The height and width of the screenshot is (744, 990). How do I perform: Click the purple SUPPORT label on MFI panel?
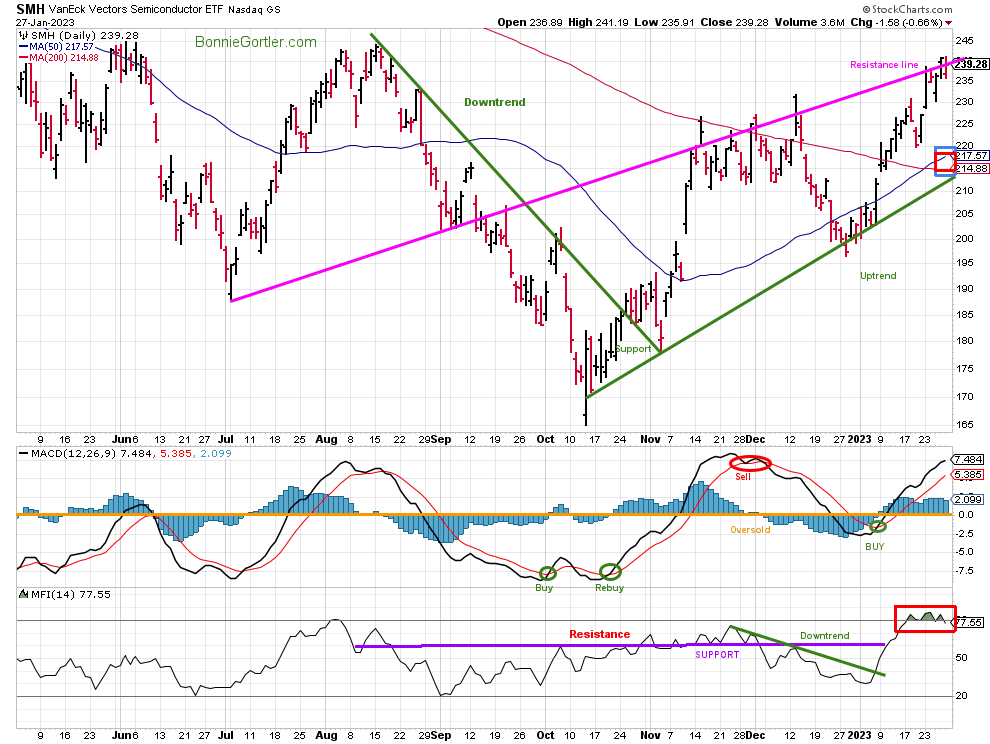717,654
